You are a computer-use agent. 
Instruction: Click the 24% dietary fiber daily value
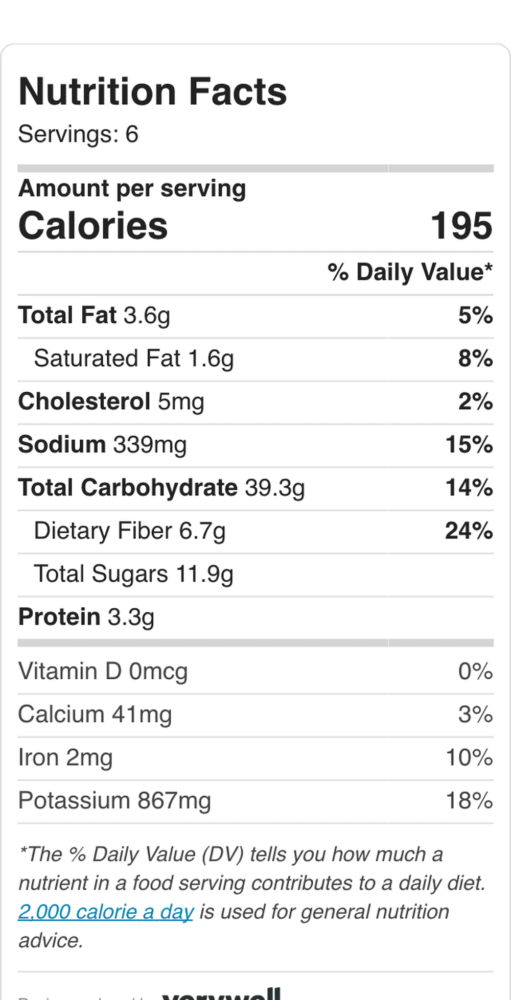click(469, 531)
